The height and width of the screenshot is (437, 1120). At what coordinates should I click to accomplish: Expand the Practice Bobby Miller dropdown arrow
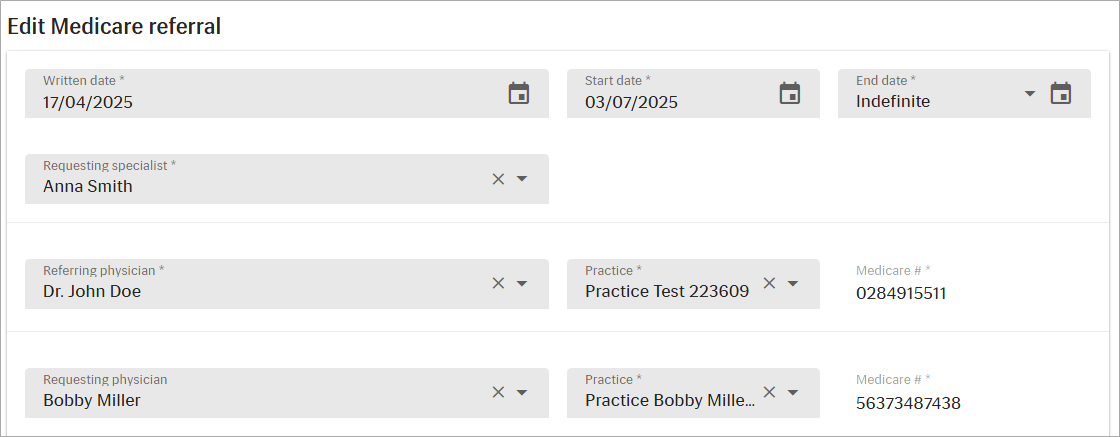point(792,392)
